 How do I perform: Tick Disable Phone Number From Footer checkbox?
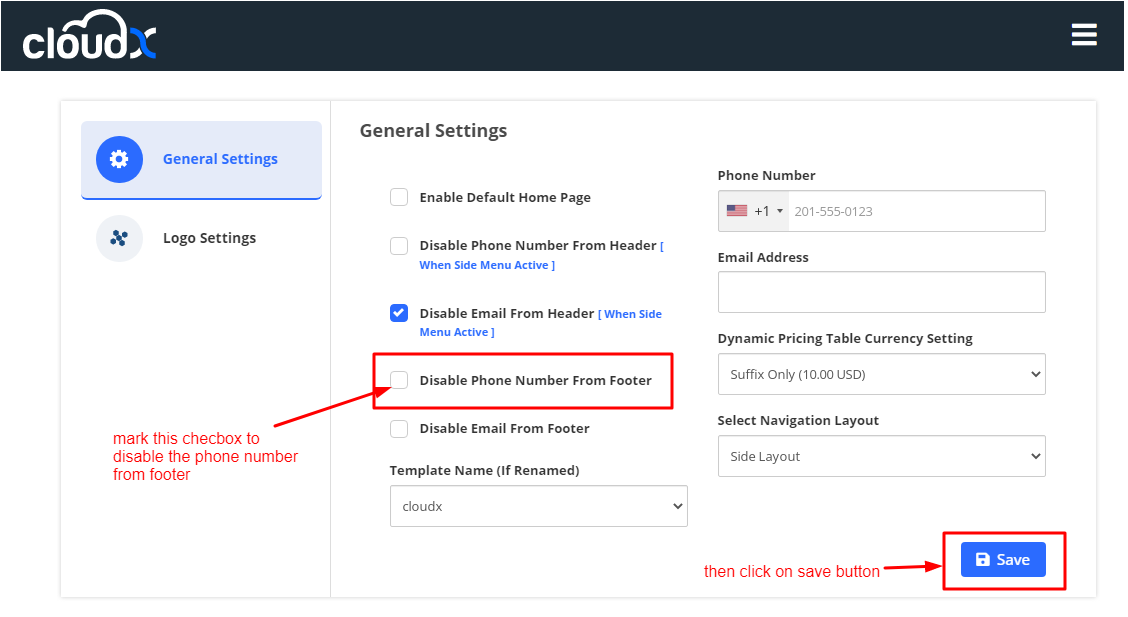(399, 380)
